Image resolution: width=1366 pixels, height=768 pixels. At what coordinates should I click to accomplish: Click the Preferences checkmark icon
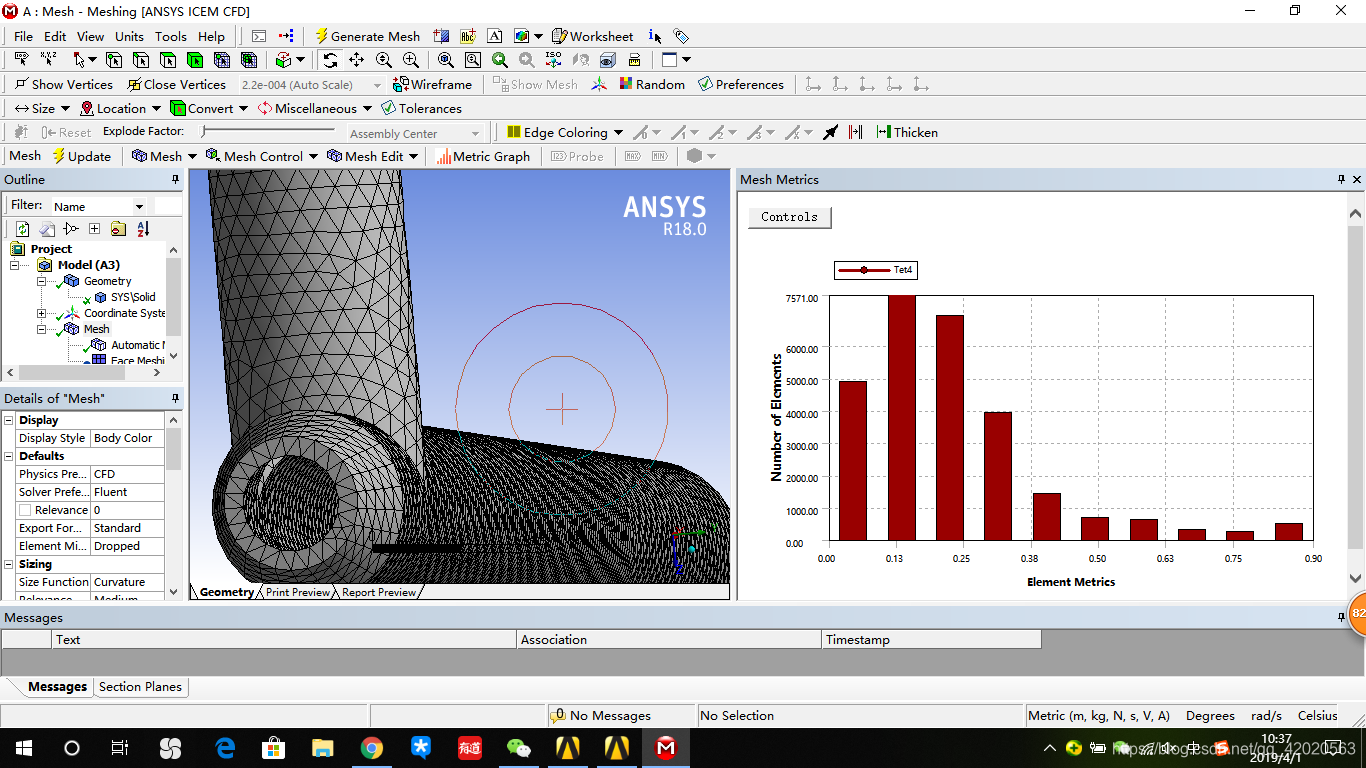[x=705, y=84]
